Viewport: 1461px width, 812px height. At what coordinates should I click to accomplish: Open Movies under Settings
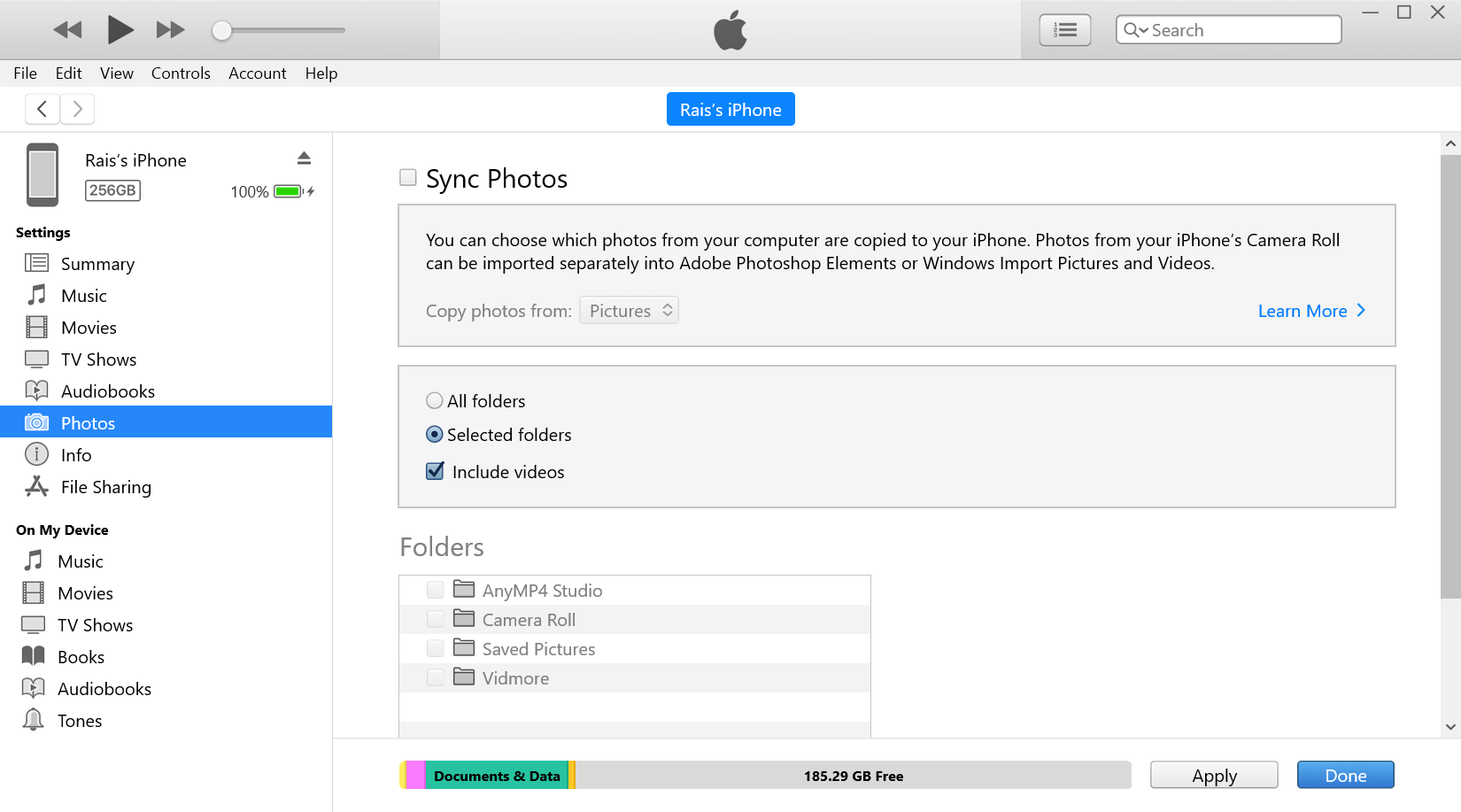click(89, 328)
